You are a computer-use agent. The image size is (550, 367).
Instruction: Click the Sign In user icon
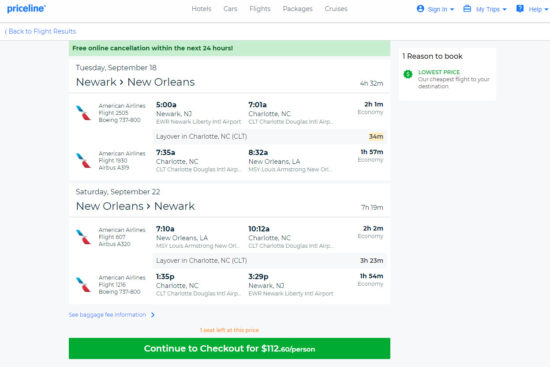pos(420,8)
